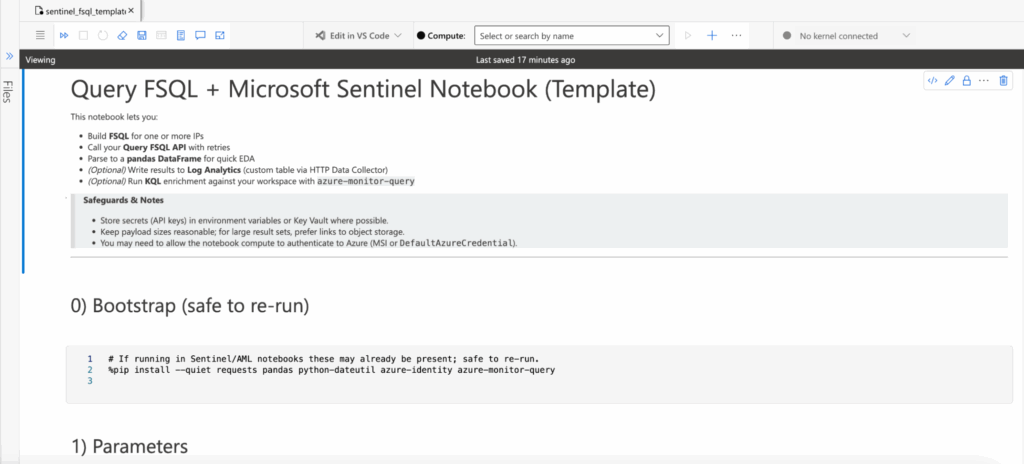Image resolution: width=1024 pixels, height=464 pixels.
Task: Click the stop (interrupt kernel) square icon
Action: [x=83, y=35]
